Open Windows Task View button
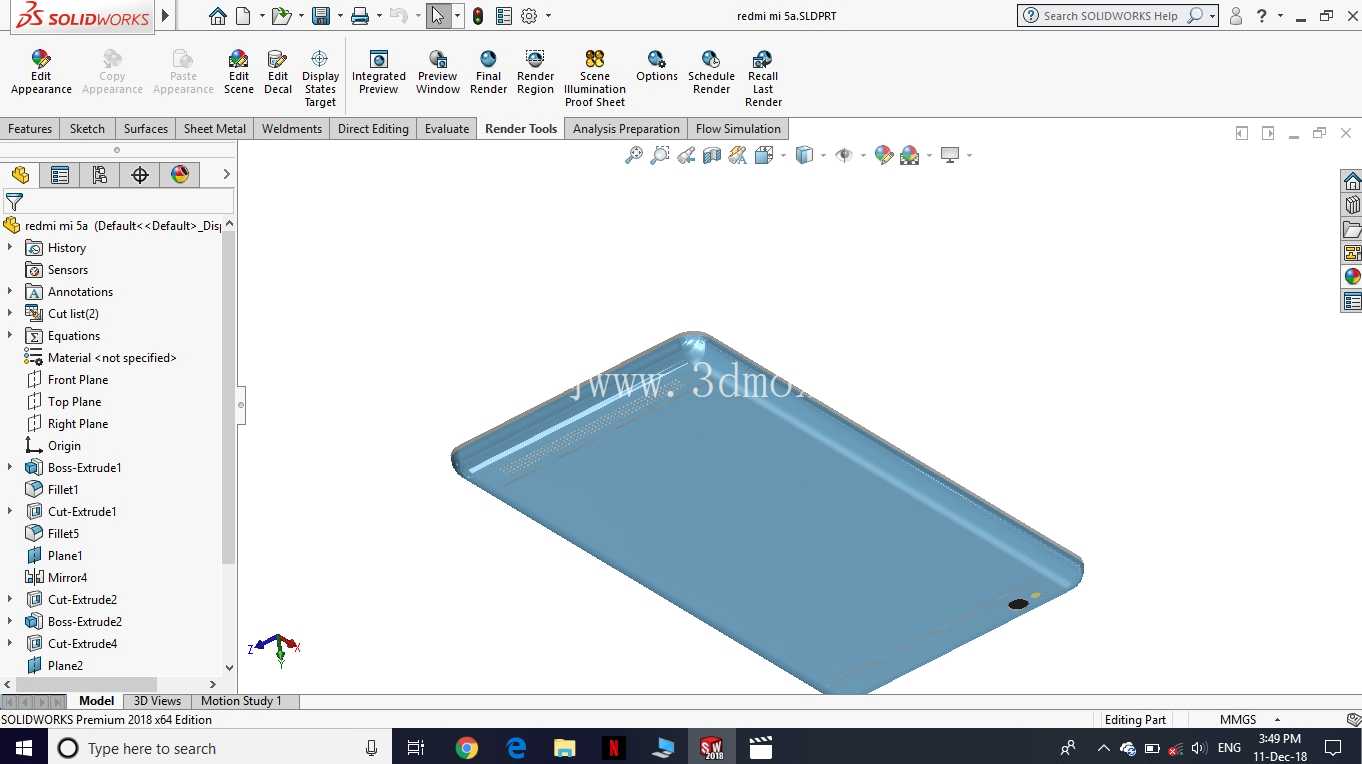The width and height of the screenshot is (1362, 764). click(417, 748)
